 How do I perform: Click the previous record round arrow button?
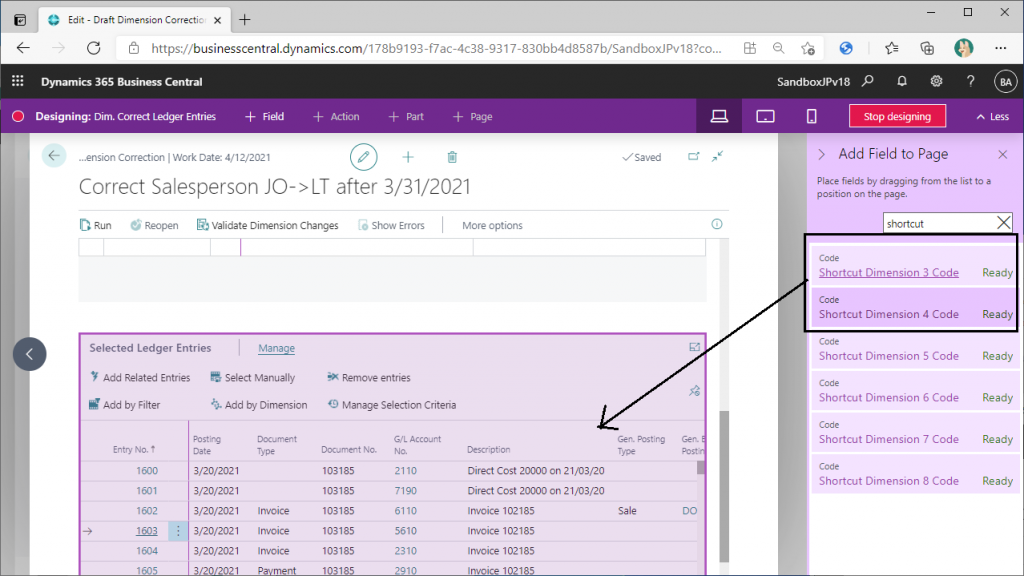pyautogui.click(x=29, y=354)
